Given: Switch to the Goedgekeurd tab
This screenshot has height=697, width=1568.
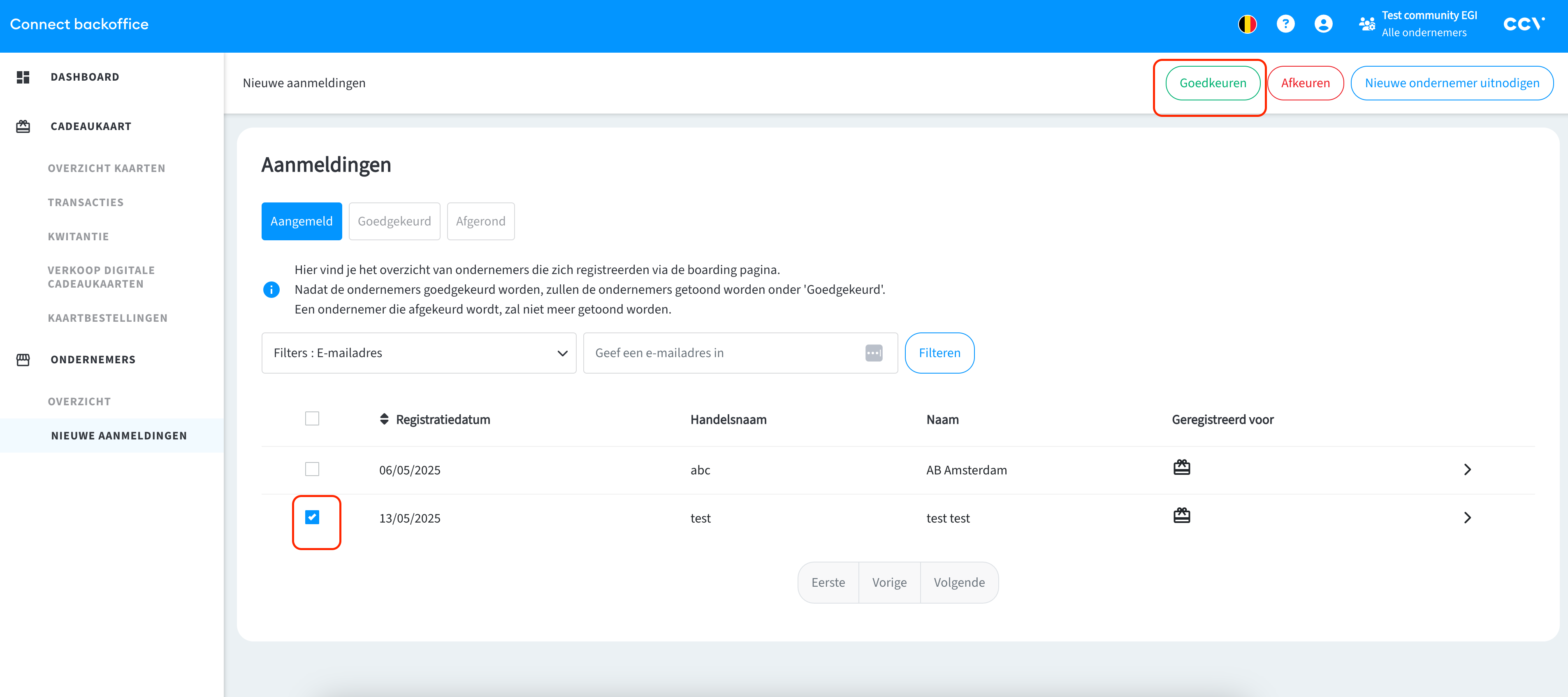Looking at the screenshot, I should coord(394,222).
